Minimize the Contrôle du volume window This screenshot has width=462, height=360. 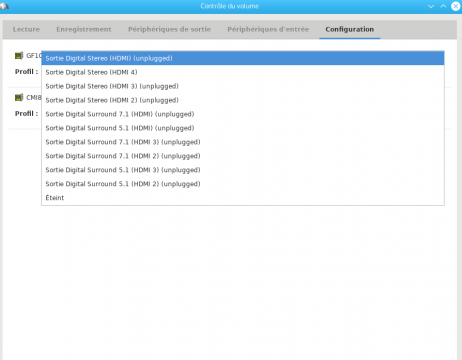point(431,6)
